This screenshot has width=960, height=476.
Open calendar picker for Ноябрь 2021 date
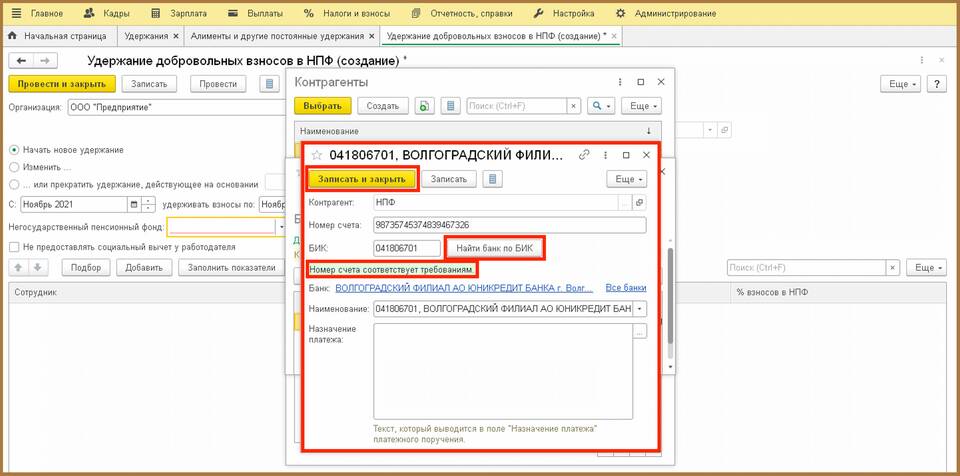point(133,205)
